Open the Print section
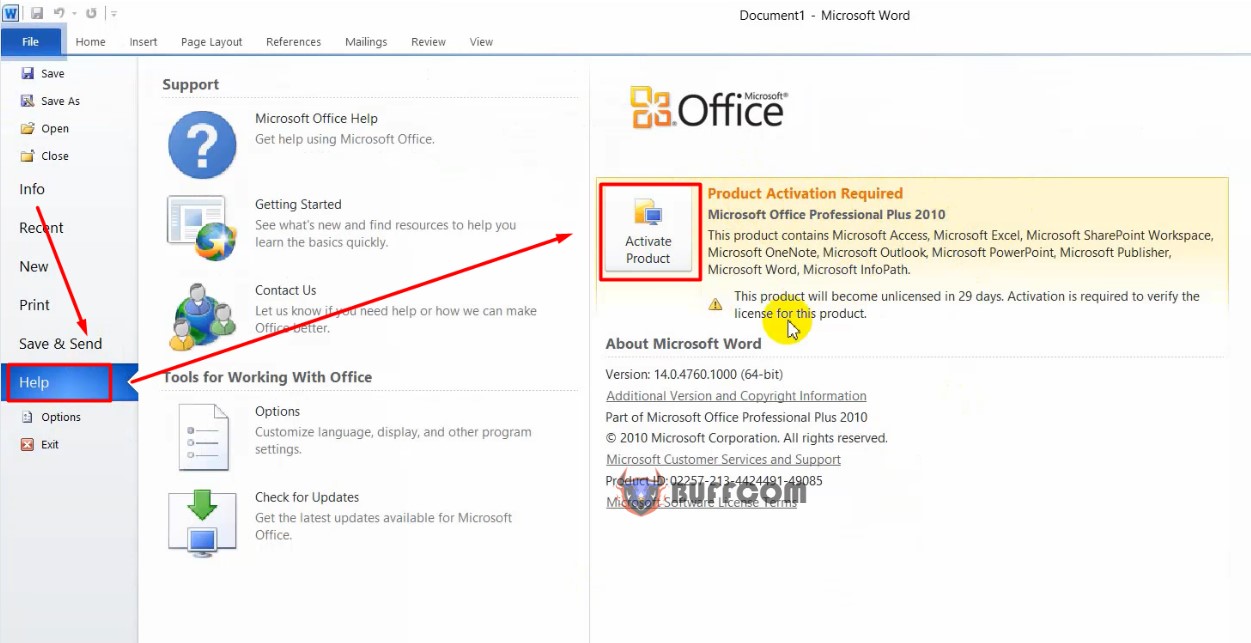This screenshot has width=1251, height=643. click(x=35, y=305)
